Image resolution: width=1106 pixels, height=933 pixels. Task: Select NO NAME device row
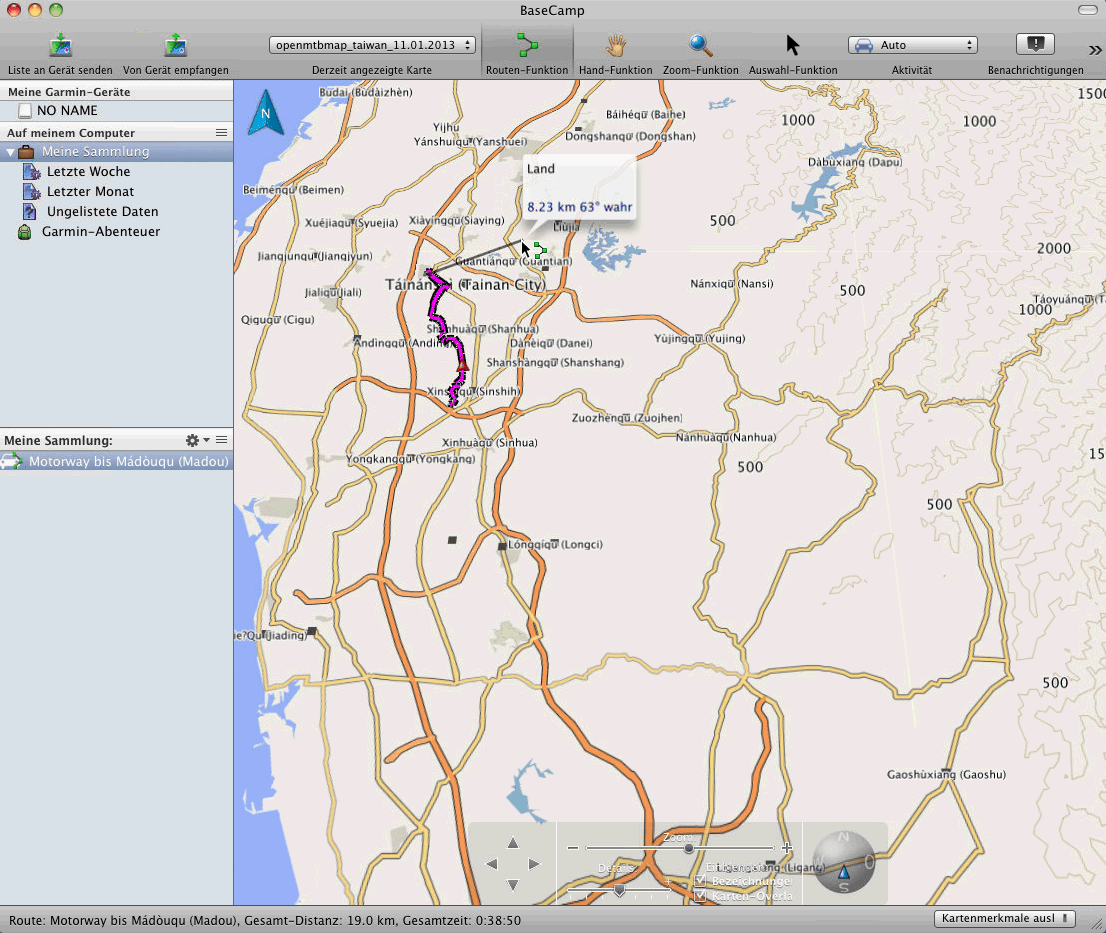[116, 111]
